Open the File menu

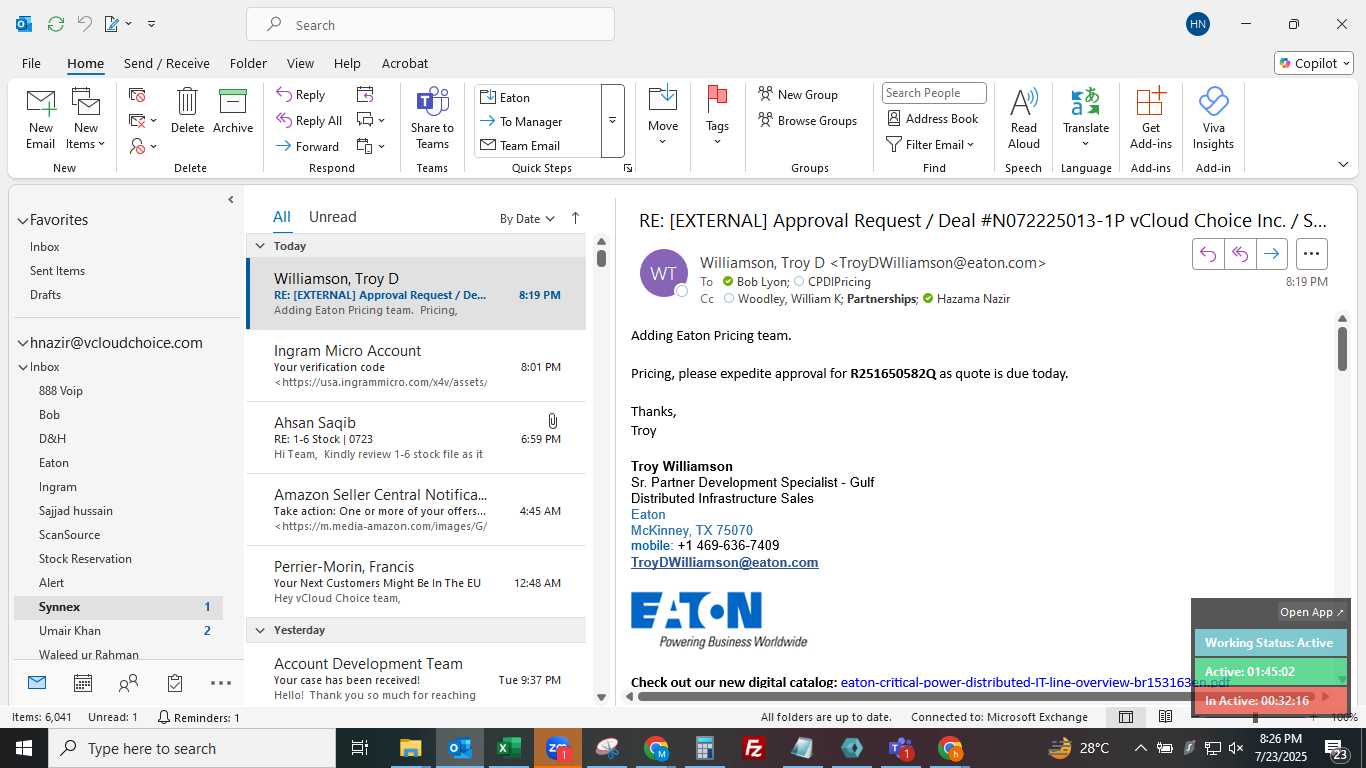31,63
